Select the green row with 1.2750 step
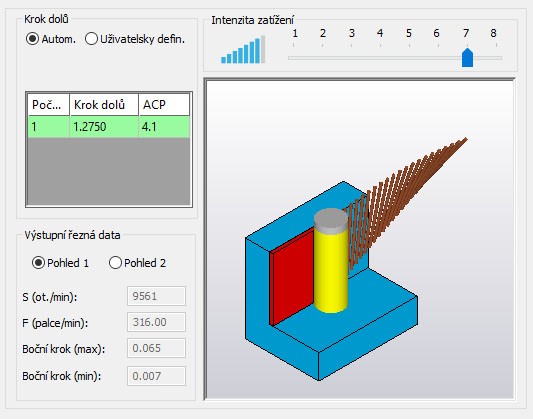 109,127
